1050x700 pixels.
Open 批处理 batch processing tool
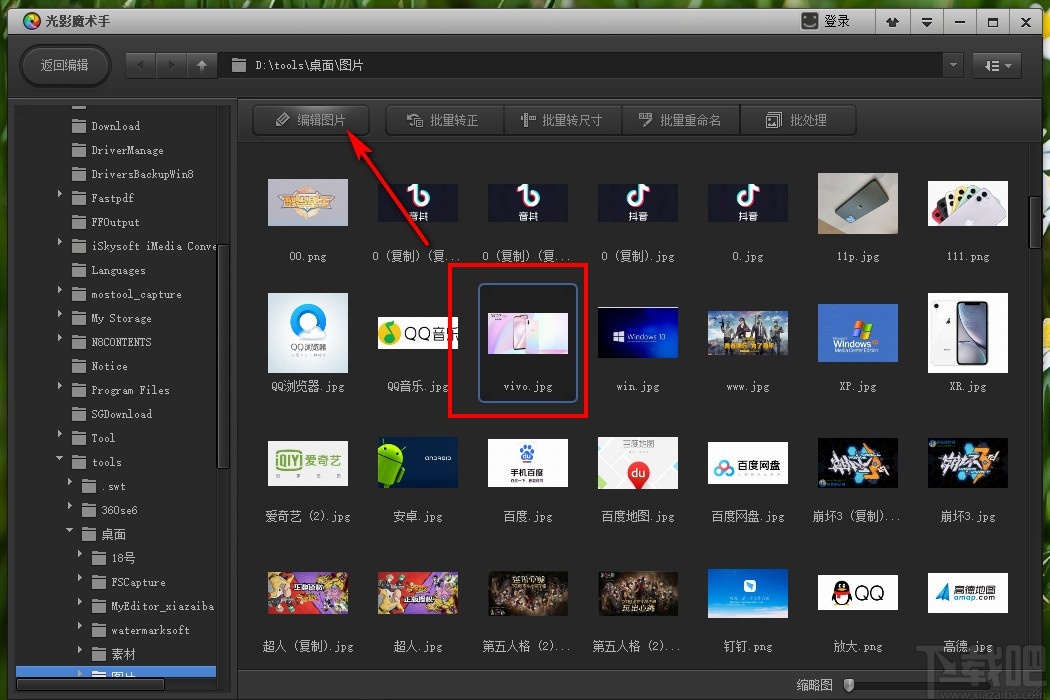point(798,121)
